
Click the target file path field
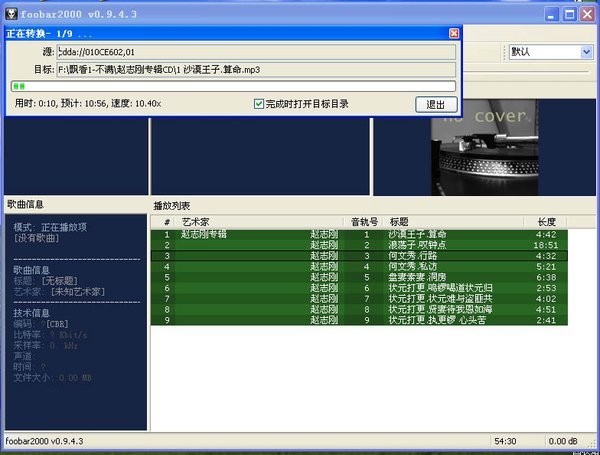coord(256,70)
